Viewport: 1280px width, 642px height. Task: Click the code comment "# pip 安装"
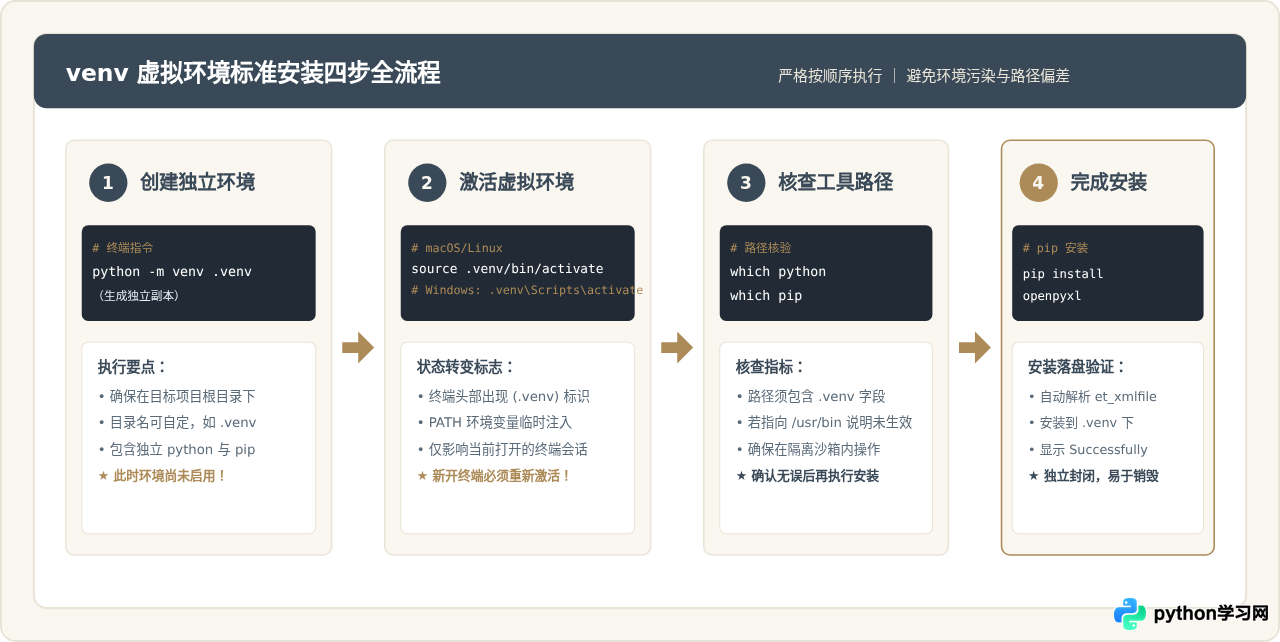point(1055,248)
